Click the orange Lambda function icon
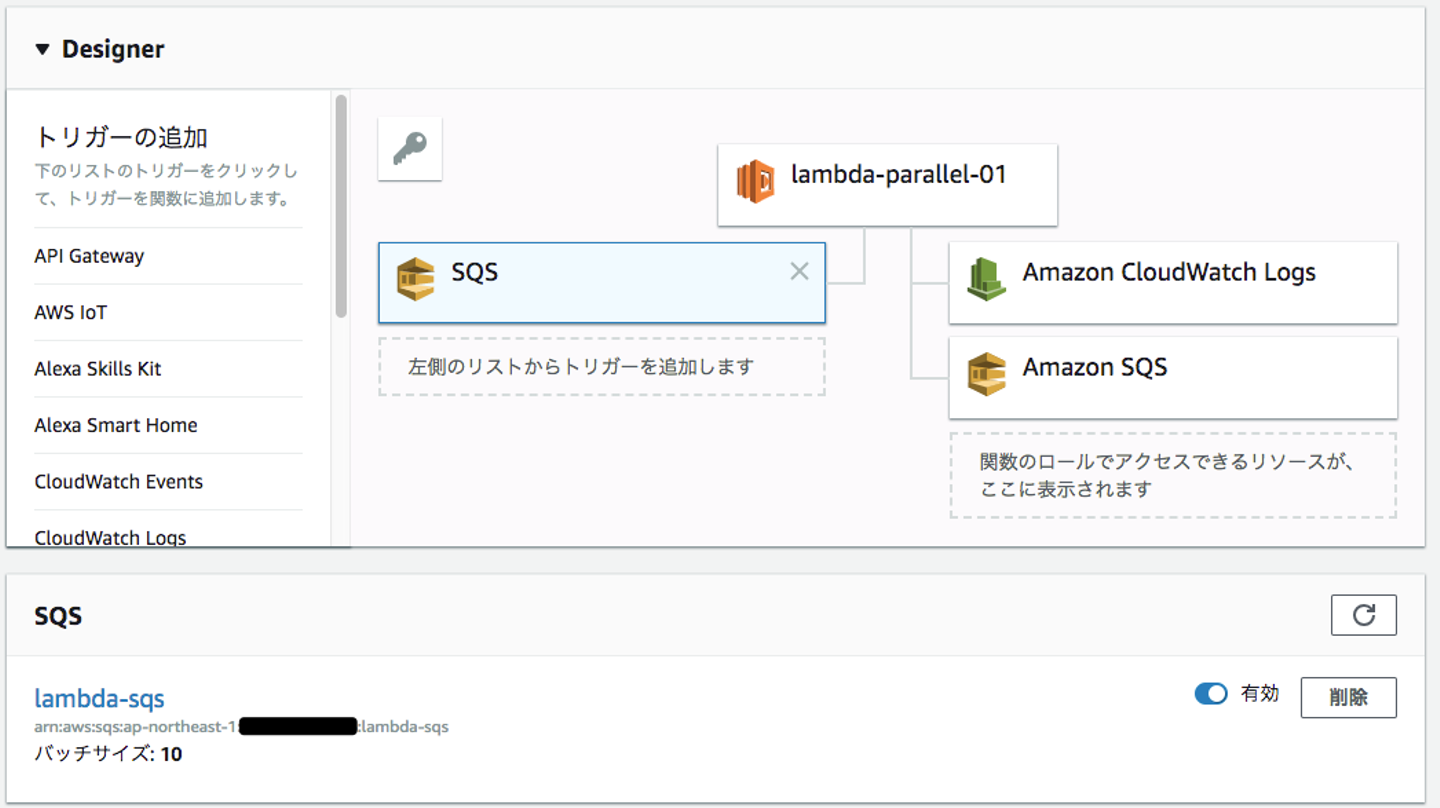Screen dimensions: 1440x808 point(755,182)
